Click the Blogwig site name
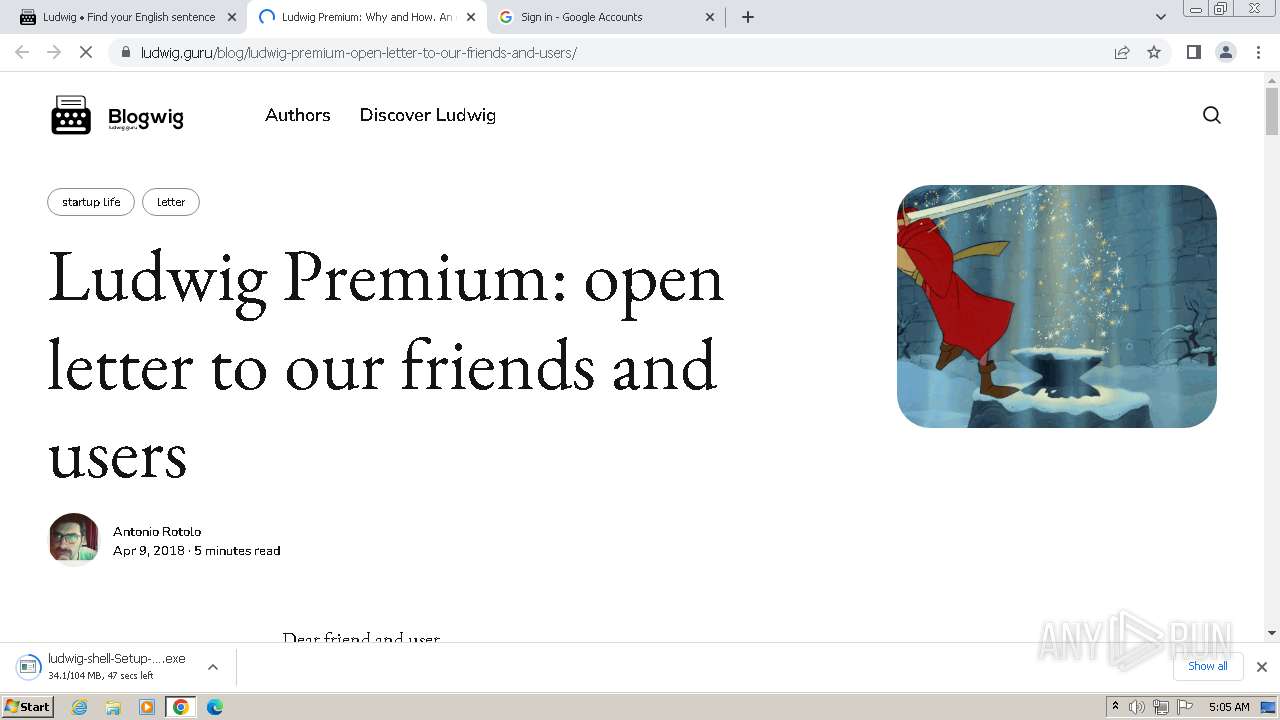 pyautogui.click(x=146, y=118)
